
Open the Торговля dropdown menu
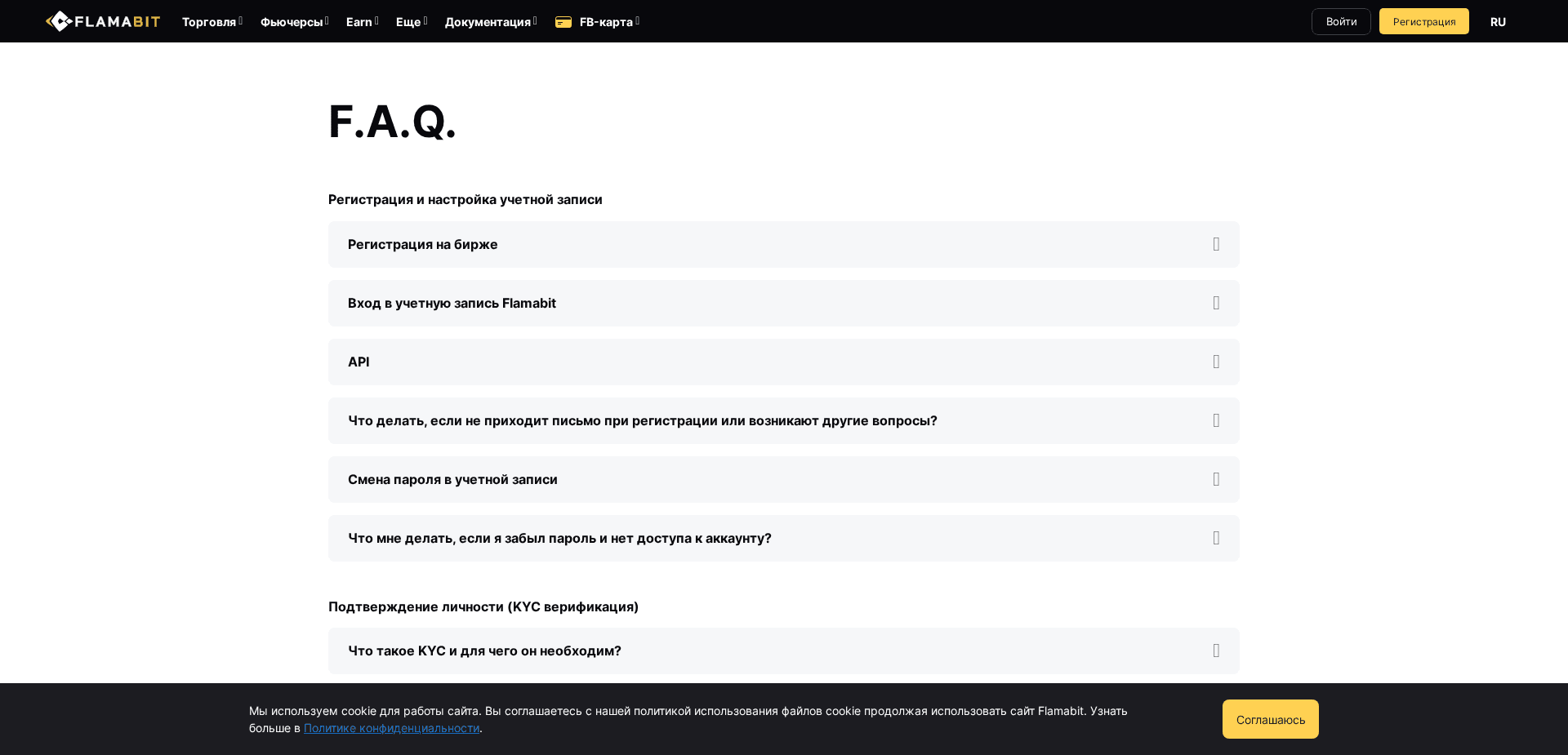[212, 22]
